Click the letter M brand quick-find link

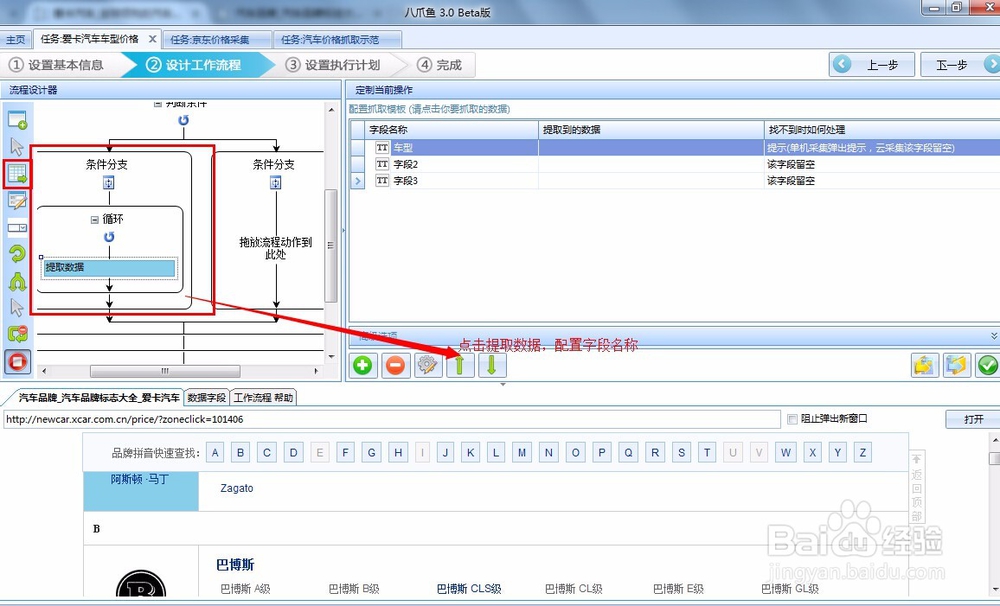(522, 452)
